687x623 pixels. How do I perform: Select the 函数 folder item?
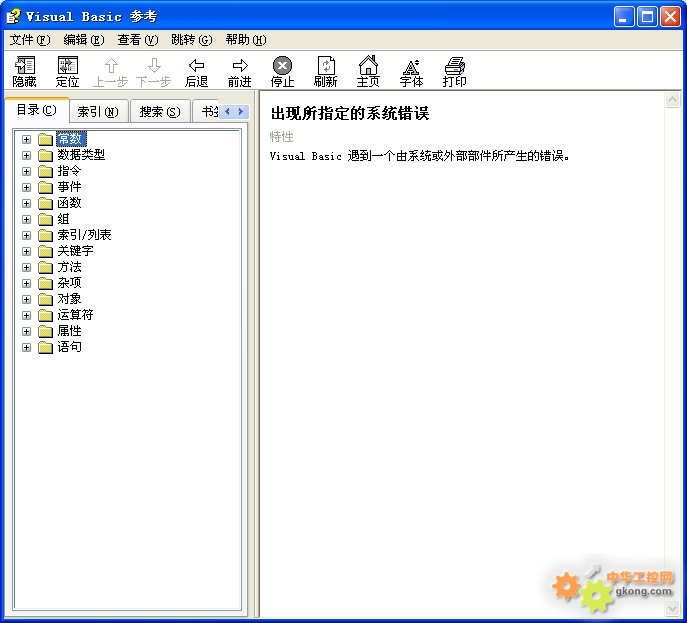click(x=69, y=203)
